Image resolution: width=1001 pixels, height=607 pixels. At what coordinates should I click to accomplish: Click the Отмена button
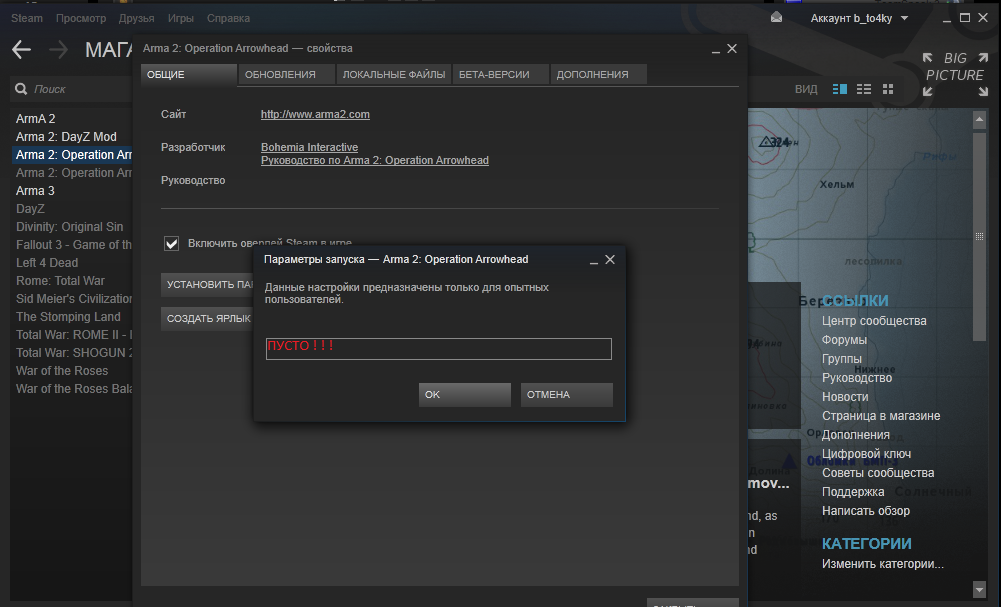coord(567,394)
